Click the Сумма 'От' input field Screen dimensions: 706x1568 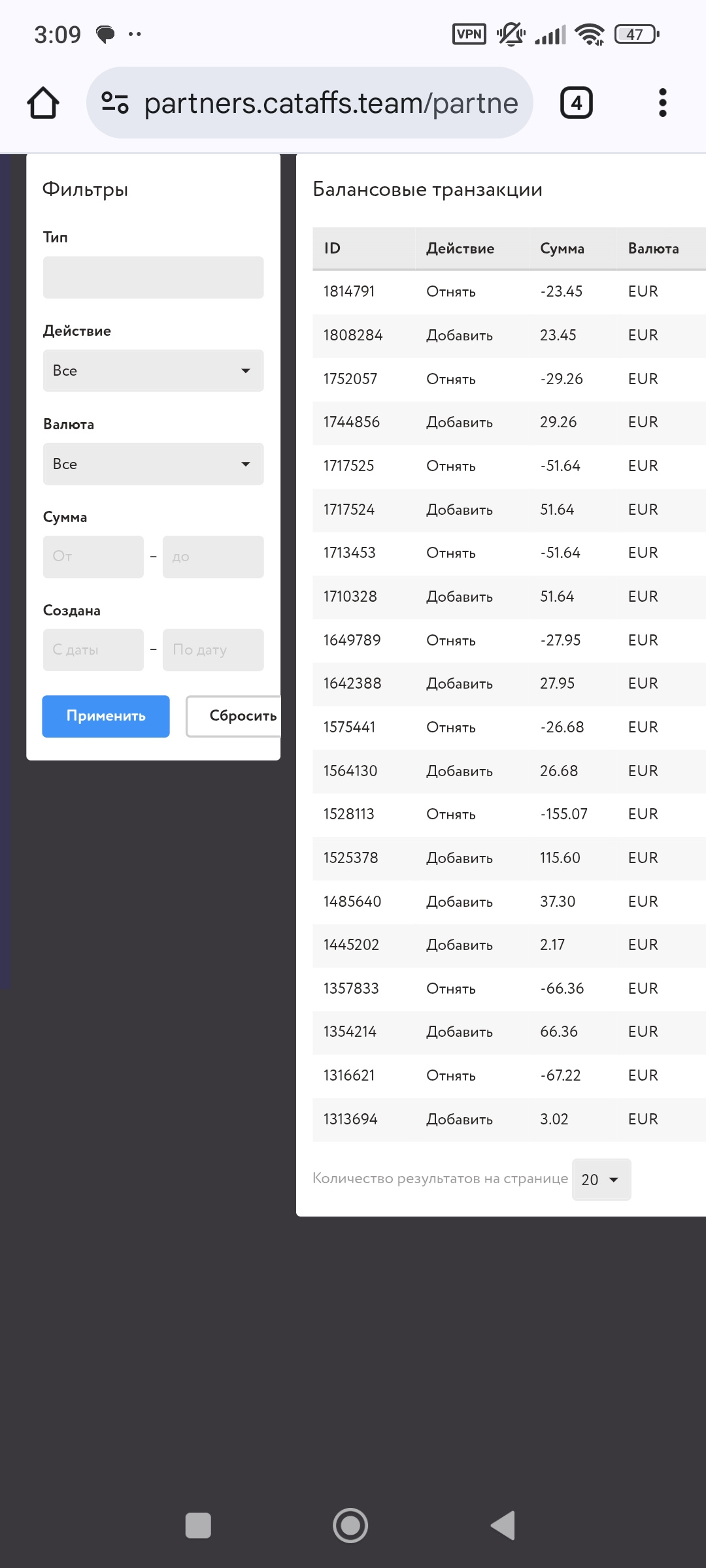tap(93, 557)
